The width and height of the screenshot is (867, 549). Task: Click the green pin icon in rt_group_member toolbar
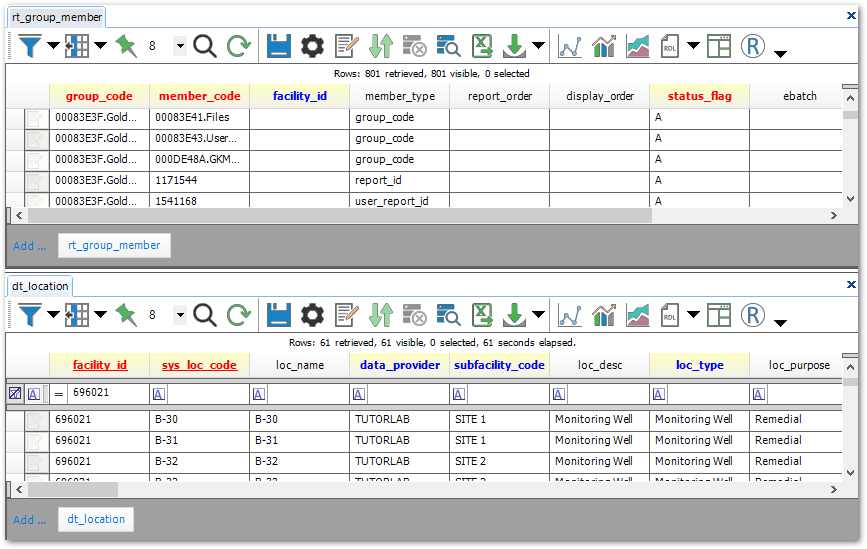(x=126, y=46)
